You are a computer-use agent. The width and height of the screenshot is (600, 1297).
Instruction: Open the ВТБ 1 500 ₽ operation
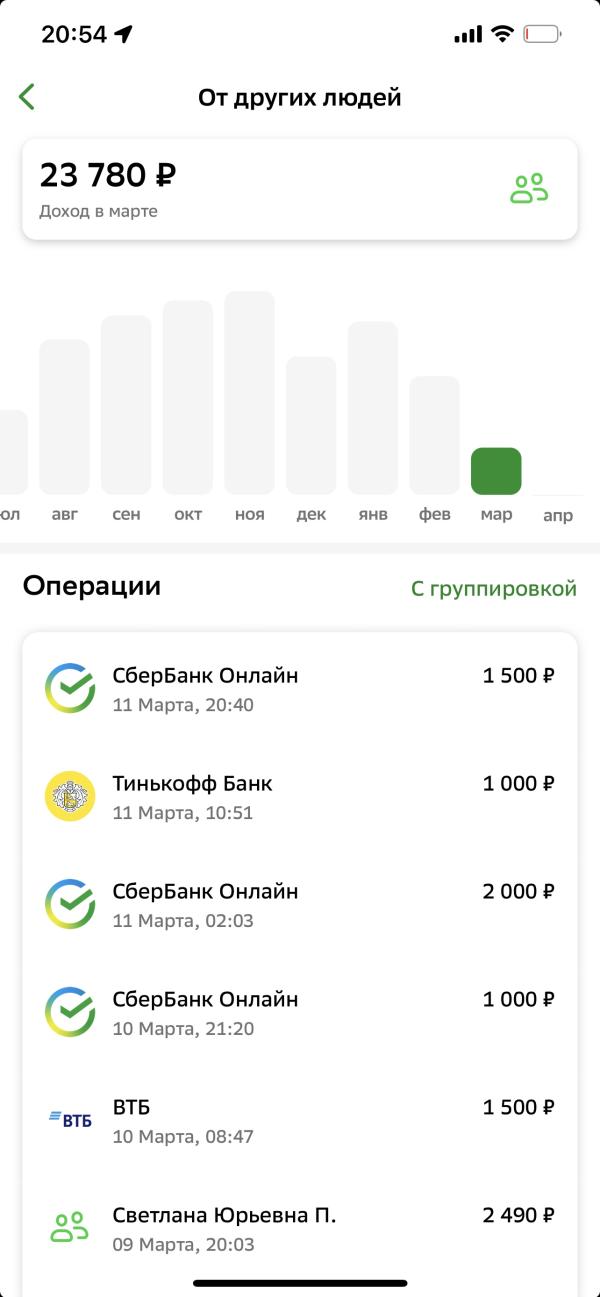click(300, 1120)
